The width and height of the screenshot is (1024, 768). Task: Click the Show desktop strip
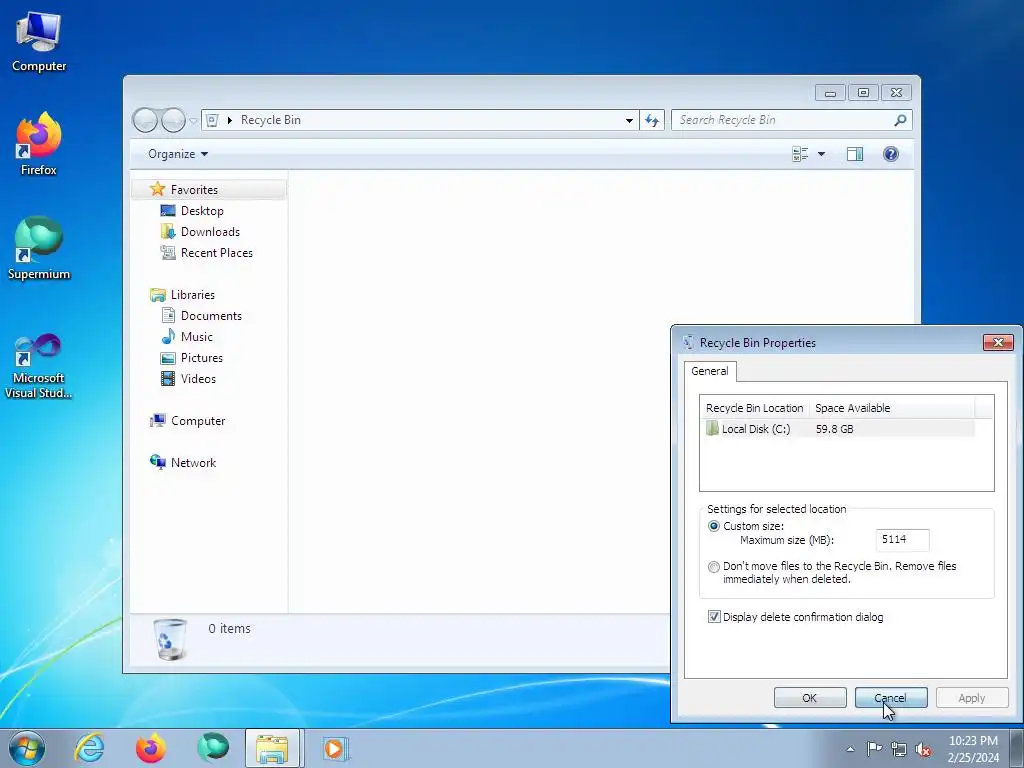pyautogui.click(x=1017, y=748)
